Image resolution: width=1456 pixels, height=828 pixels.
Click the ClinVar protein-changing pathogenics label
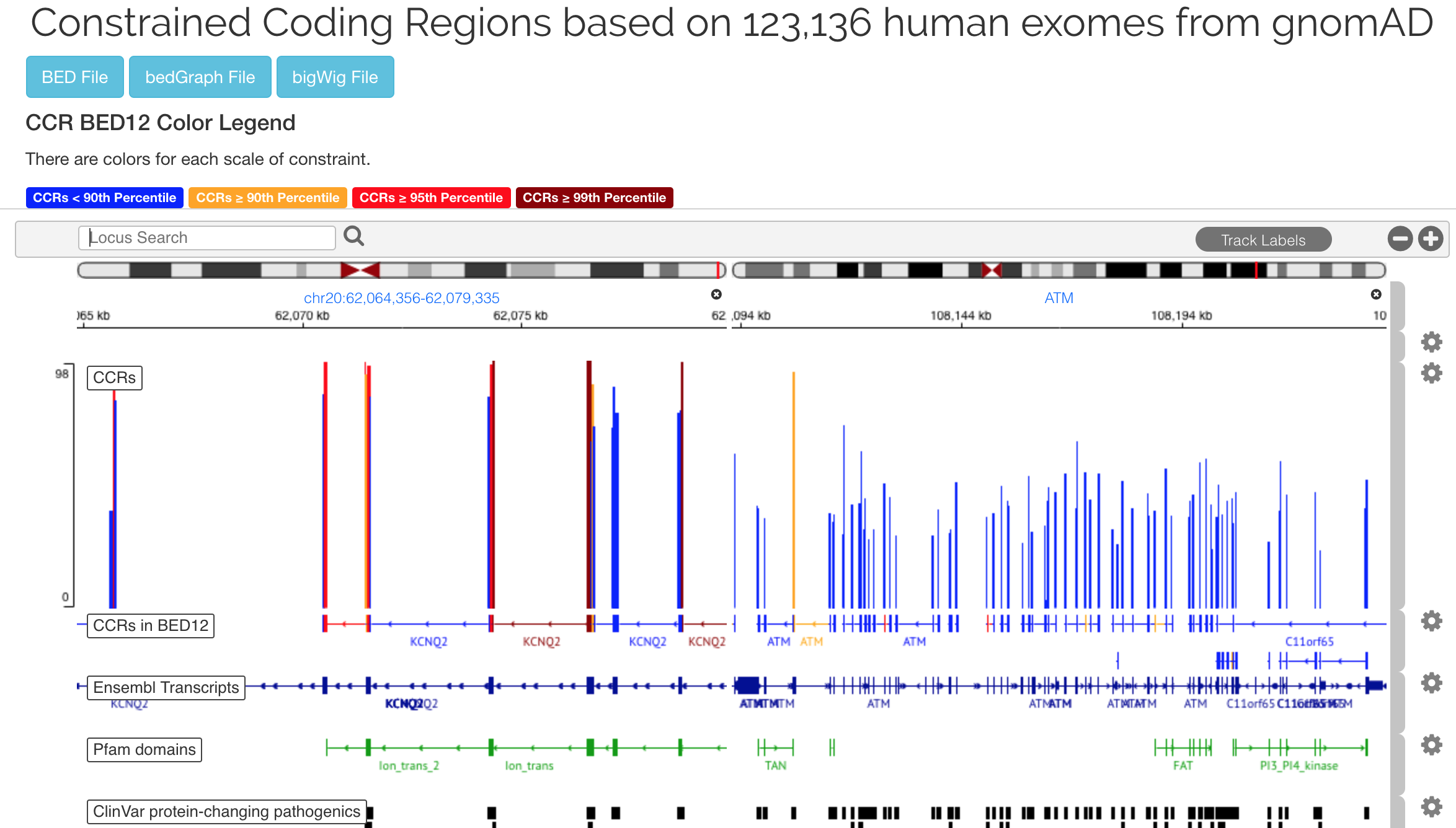(226, 811)
